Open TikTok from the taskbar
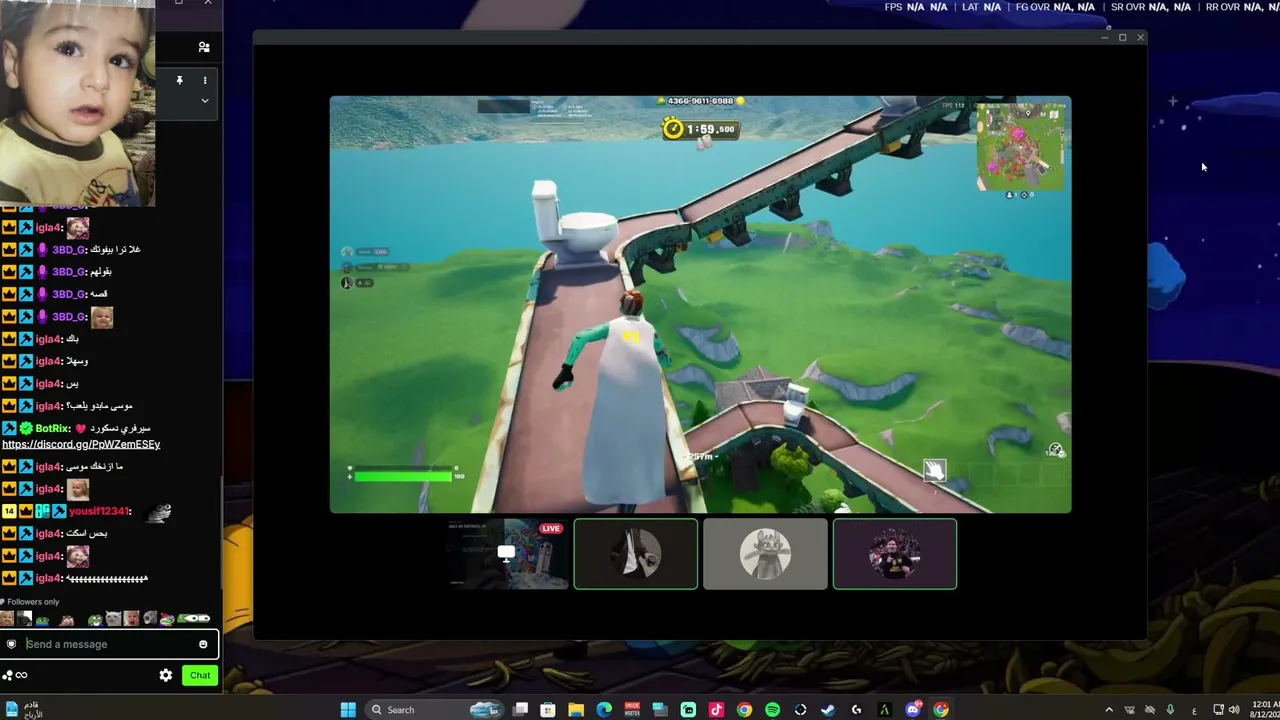This screenshot has height=720, width=1280. (x=716, y=710)
